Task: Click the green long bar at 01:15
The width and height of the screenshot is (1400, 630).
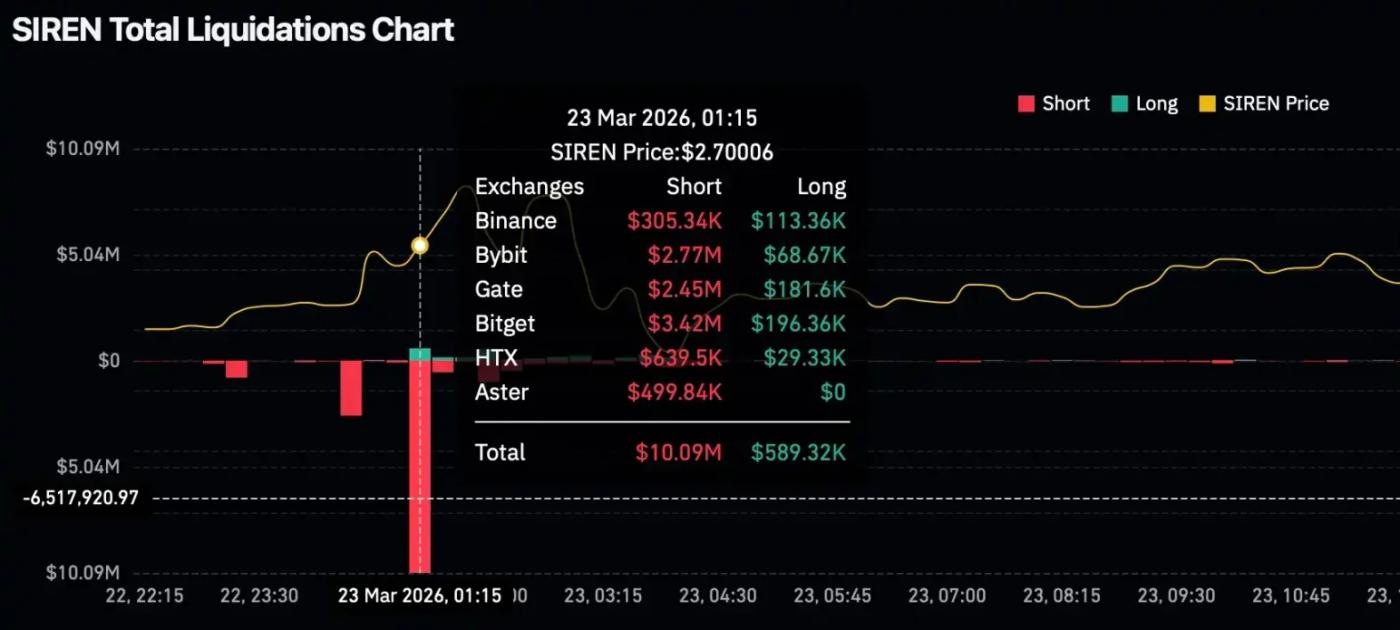Action: (420, 354)
